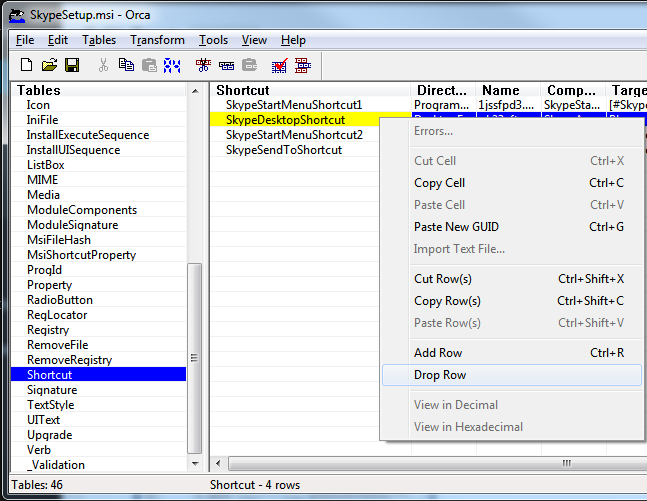
Task: Select the Registry table
Action: [99, 330]
